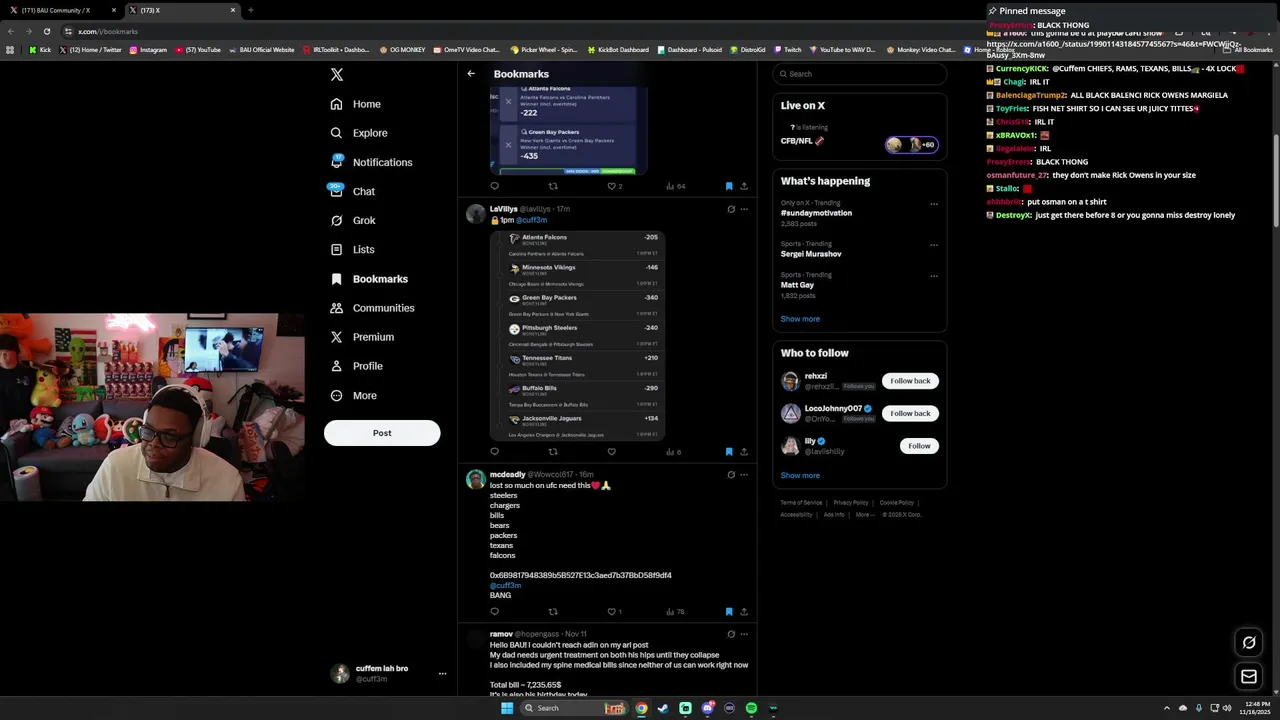Open the Twitch bookmark
The height and width of the screenshot is (720, 1280).
(x=787, y=50)
